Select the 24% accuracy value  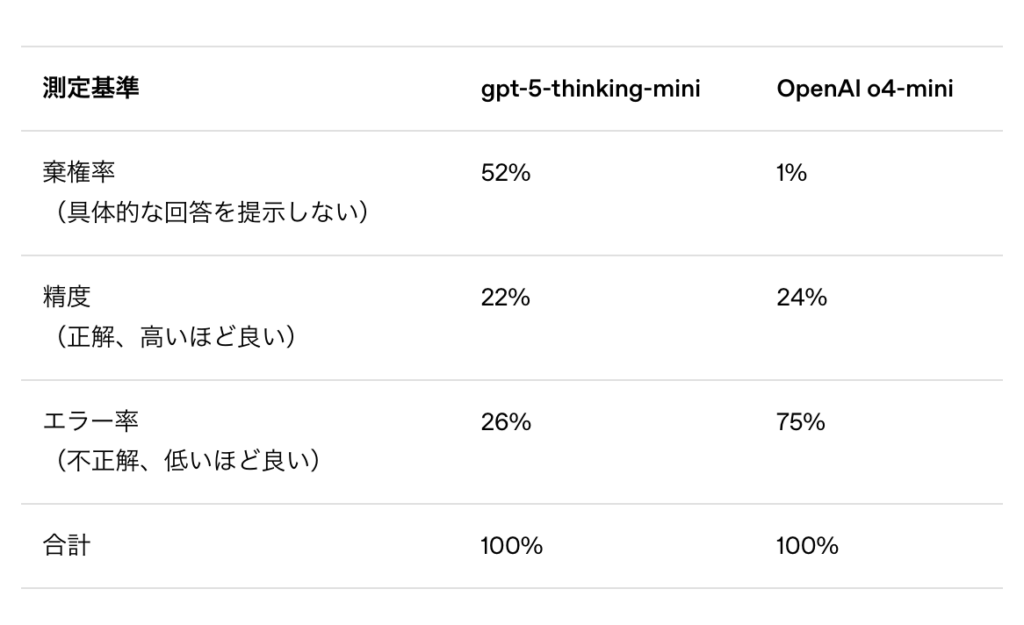pyautogui.click(x=802, y=297)
